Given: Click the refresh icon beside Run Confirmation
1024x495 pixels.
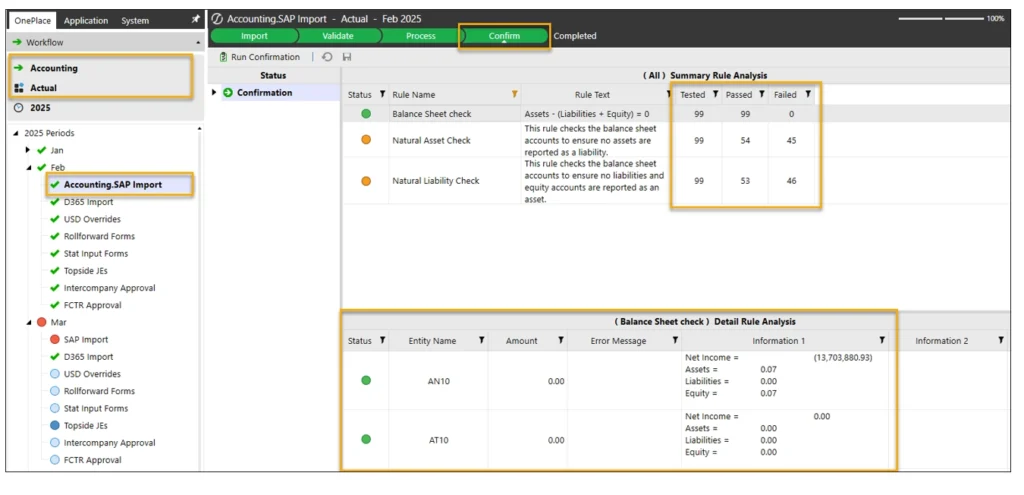Looking at the screenshot, I should pos(327,58).
